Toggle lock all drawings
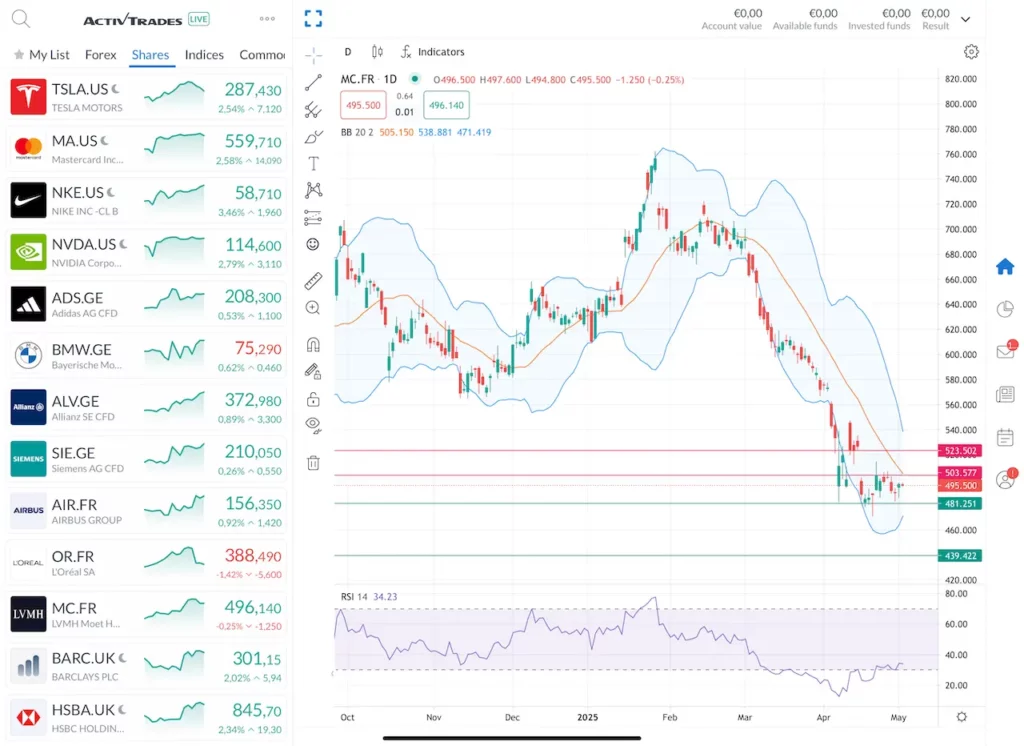Screen dimensions: 1024x746 pyautogui.click(x=313, y=399)
